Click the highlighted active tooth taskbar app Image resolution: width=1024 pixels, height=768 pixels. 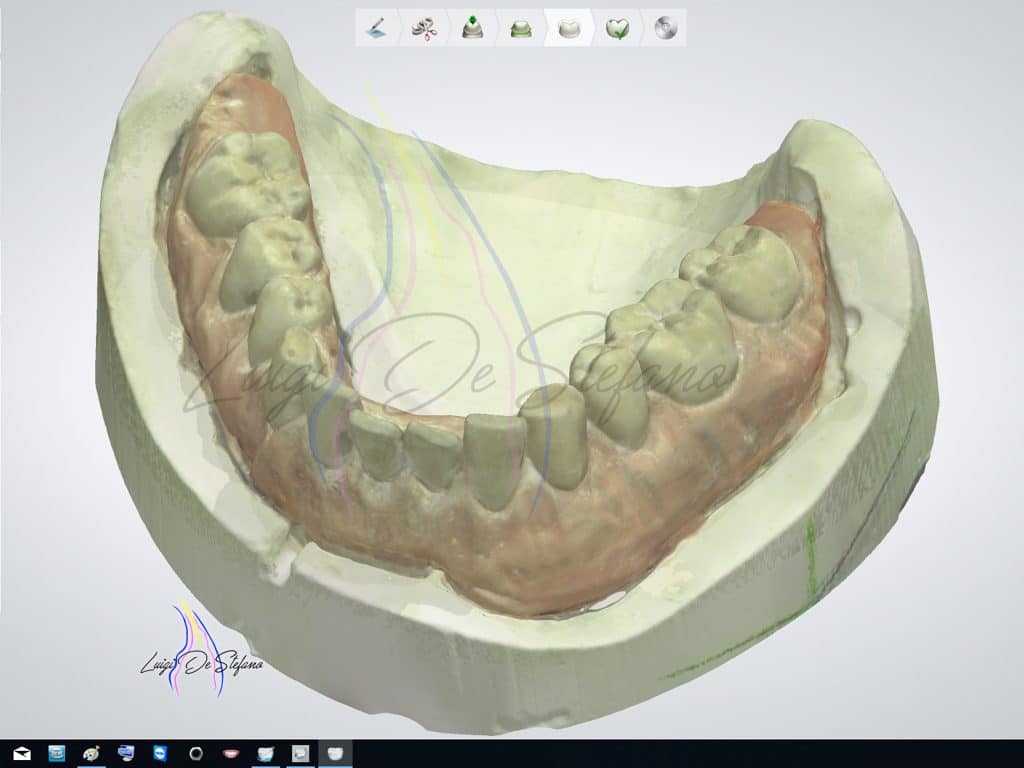(336, 753)
